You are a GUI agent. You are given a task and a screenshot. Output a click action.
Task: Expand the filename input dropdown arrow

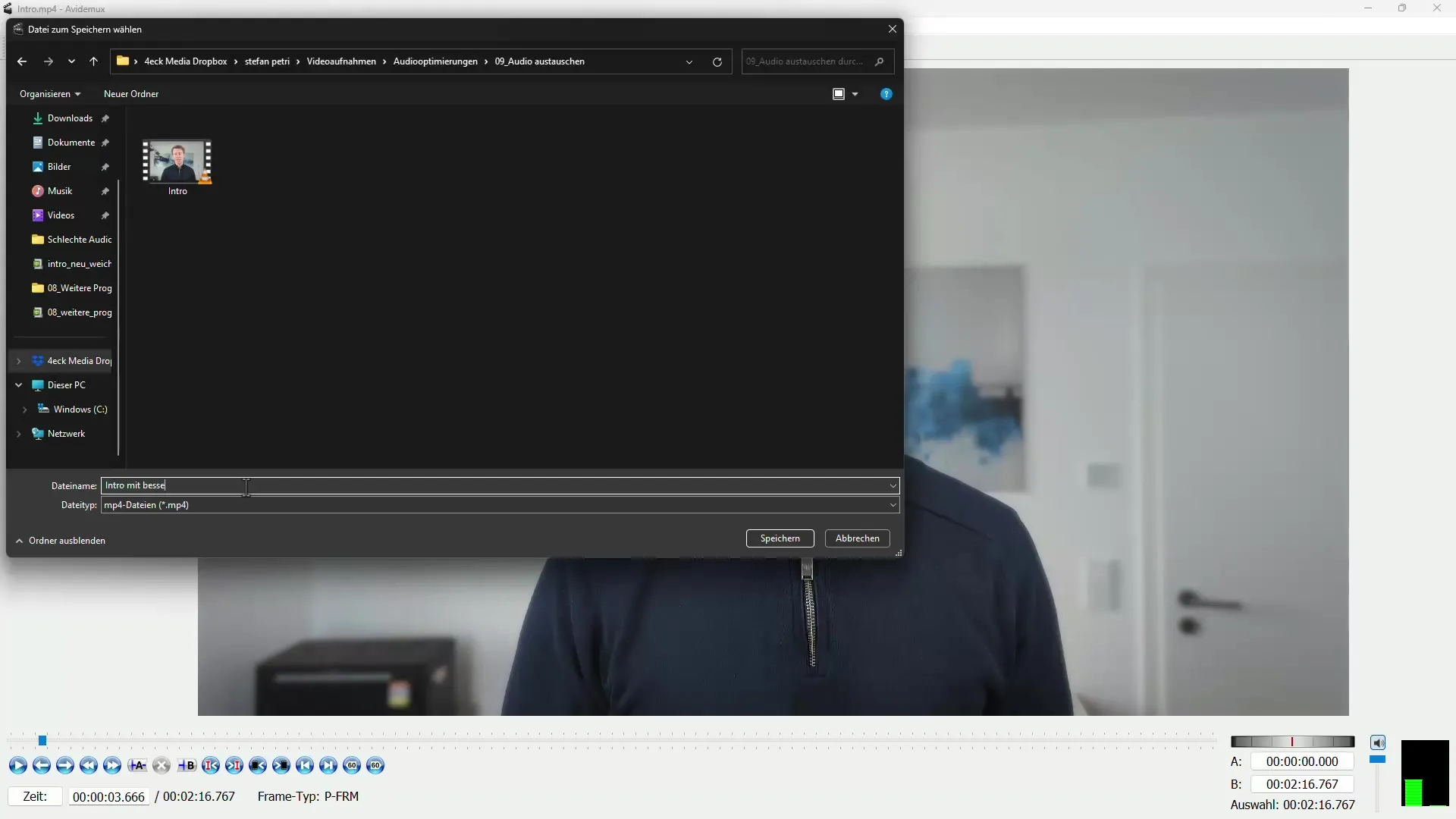tap(893, 486)
